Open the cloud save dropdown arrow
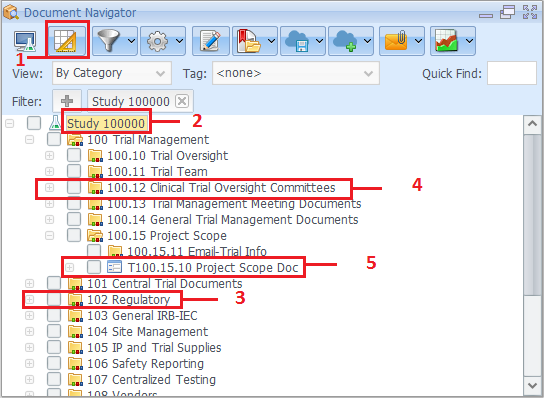544x398 pixels. pyautogui.click(x=320, y=41)
